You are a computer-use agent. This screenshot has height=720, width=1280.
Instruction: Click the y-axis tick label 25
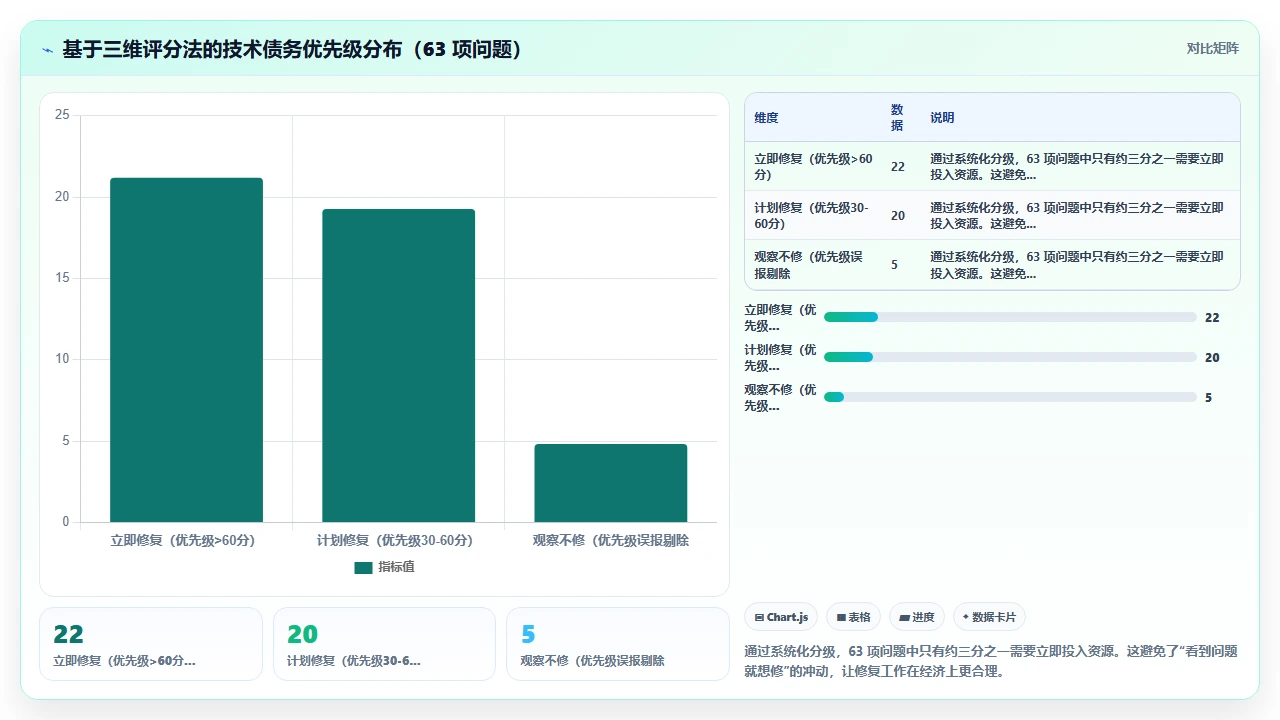click(x=62, y=115)
